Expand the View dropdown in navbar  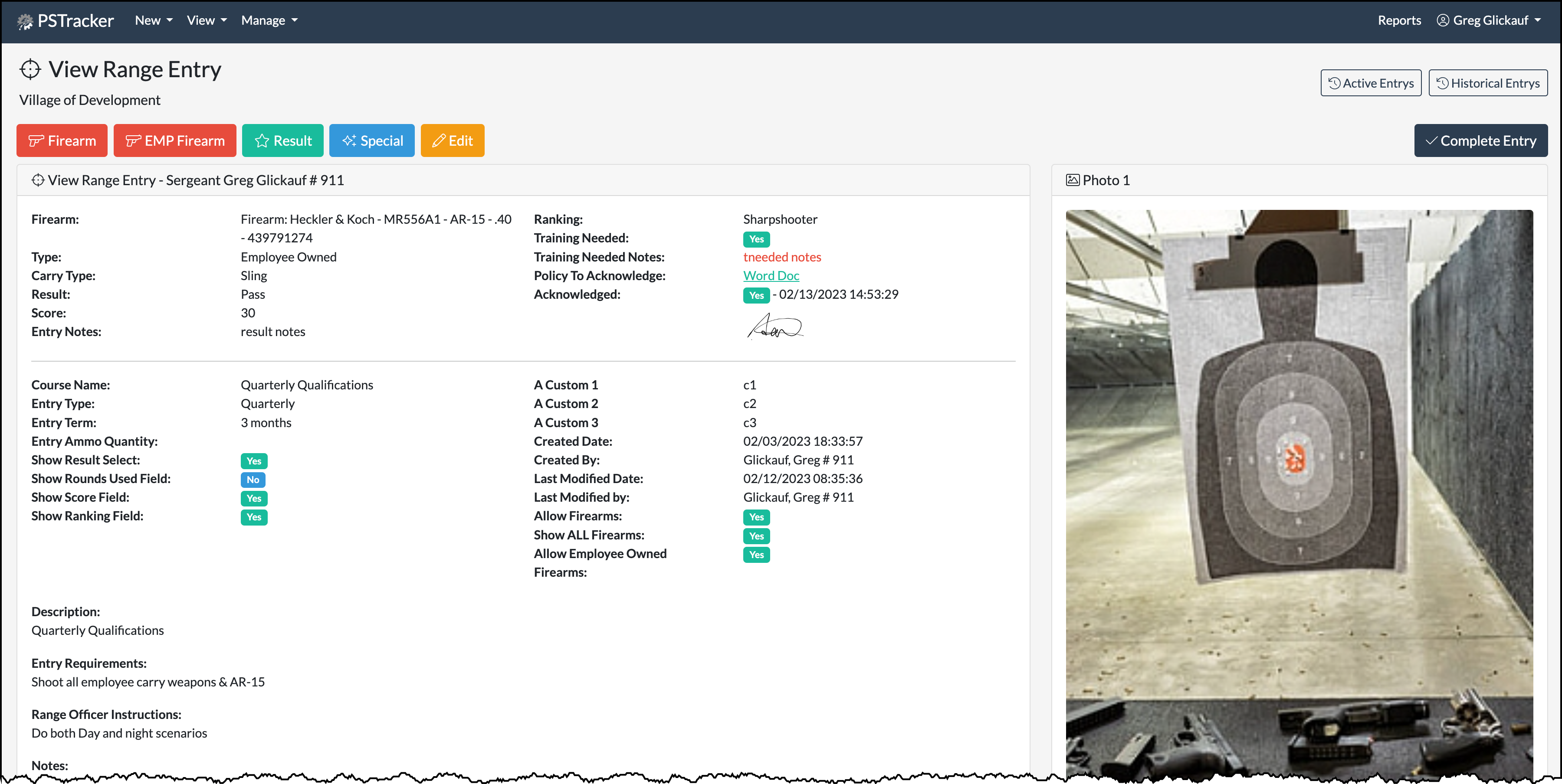[207, 21]
